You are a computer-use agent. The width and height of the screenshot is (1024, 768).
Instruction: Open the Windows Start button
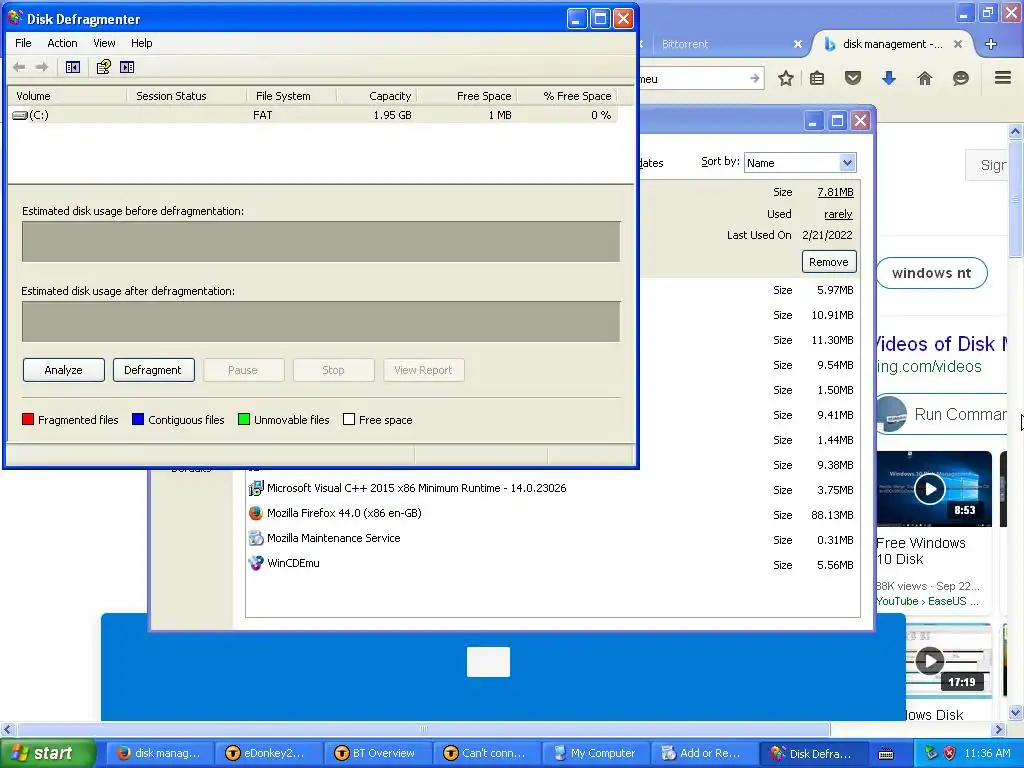47,753
